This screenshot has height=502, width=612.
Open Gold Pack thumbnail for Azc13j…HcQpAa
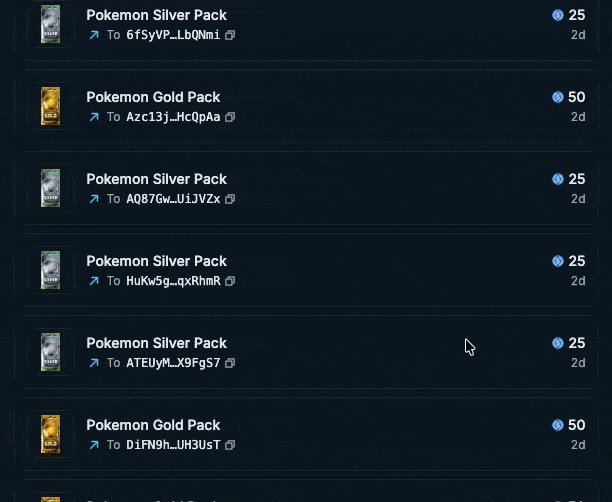51,106
